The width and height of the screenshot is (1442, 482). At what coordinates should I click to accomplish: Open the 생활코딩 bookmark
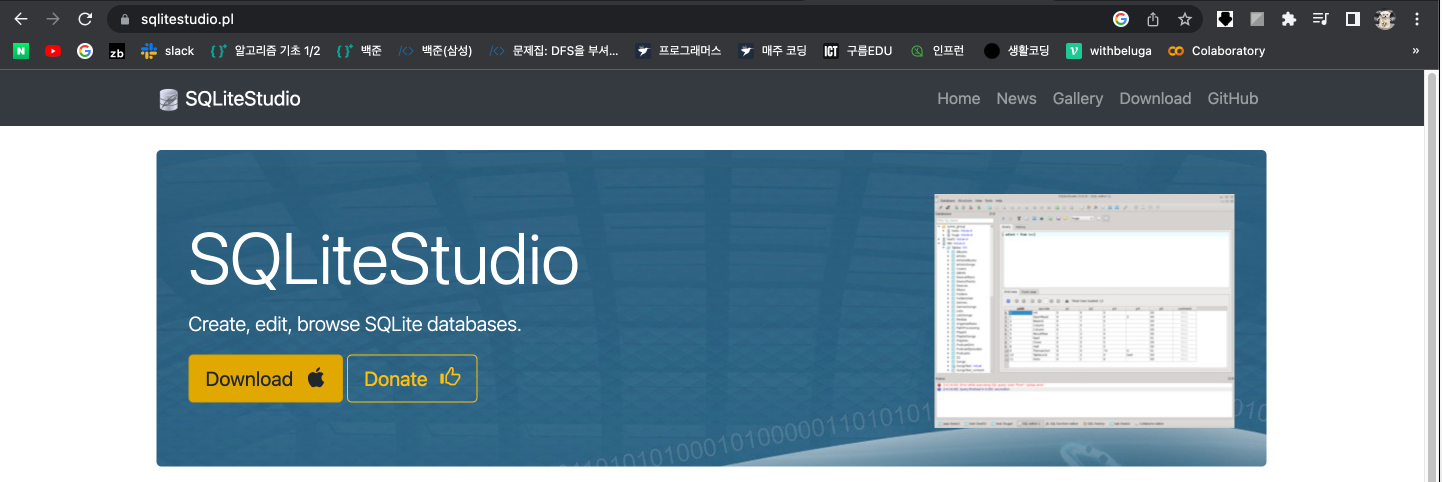click(1016, 51)
